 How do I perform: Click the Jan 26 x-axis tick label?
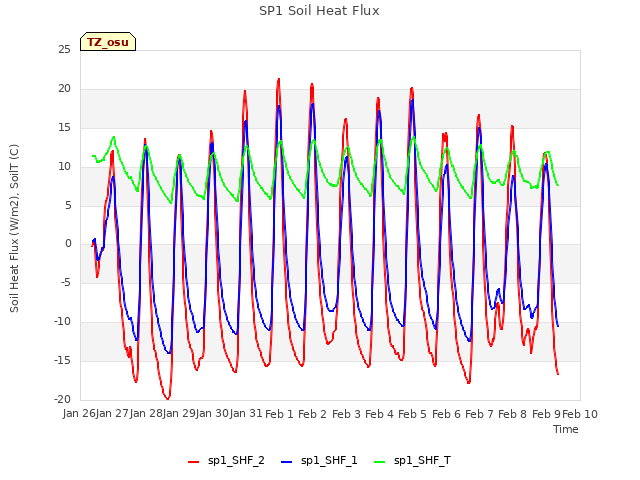pos(79,414)
